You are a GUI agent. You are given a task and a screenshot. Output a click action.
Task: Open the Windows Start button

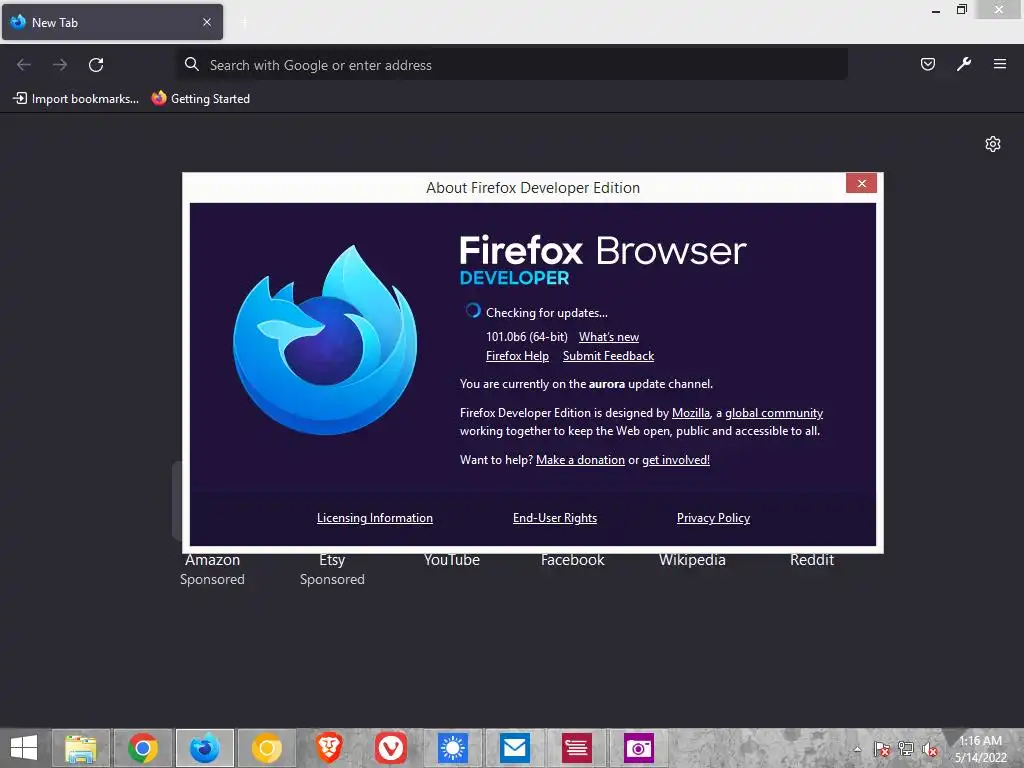pos(24,748)
